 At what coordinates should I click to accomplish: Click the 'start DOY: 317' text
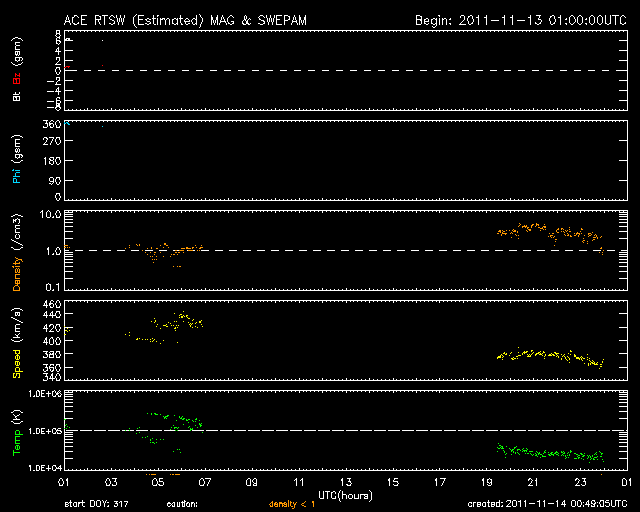pyautogui.click(x=96, y=505)
